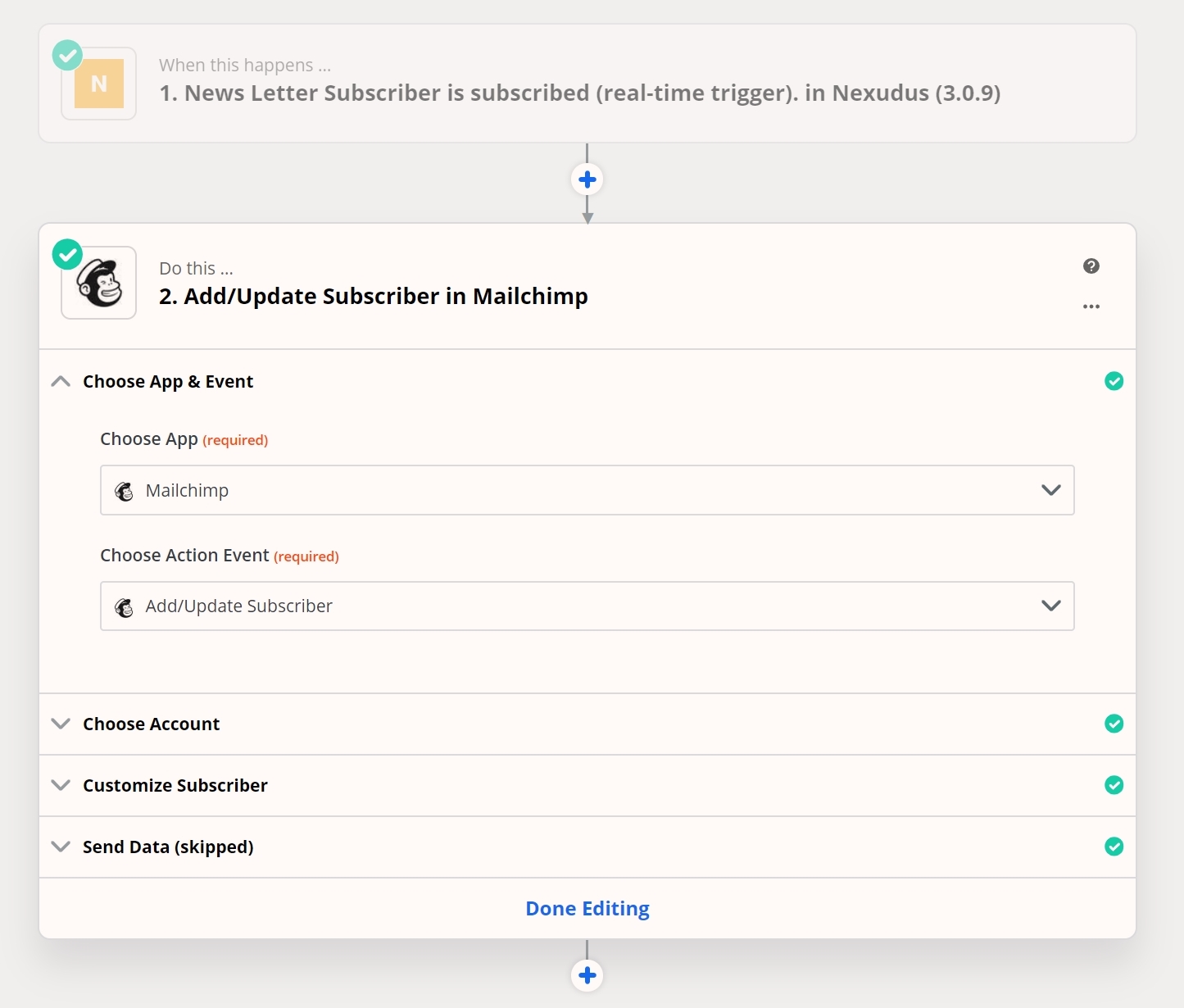Viewport: 1184px width, 1008px height.
Task: Click the Send Data completed checkmark
Action: point(1114,847)
